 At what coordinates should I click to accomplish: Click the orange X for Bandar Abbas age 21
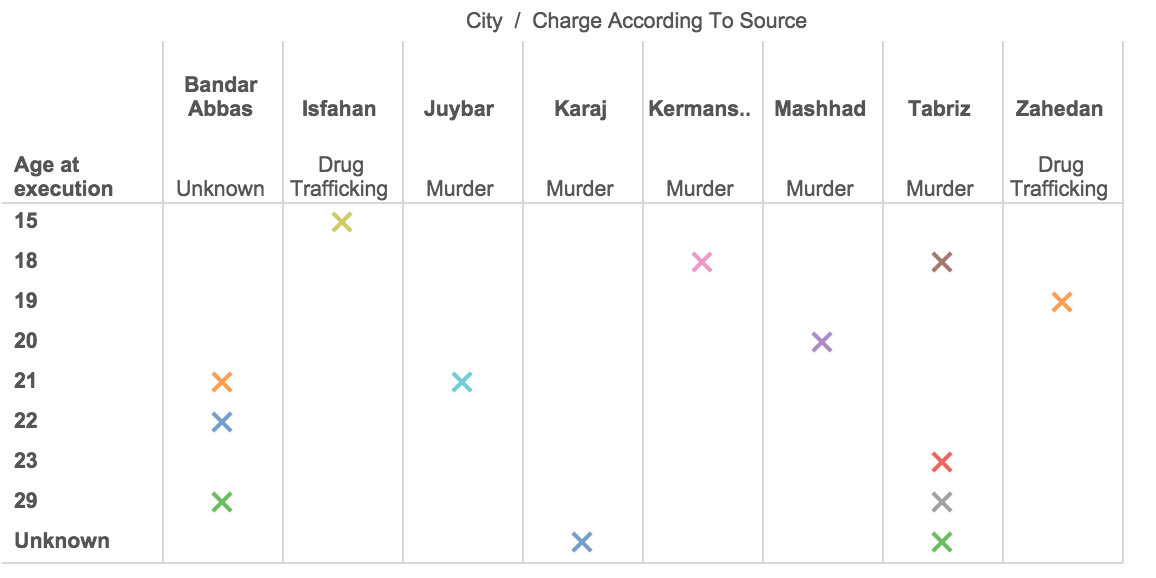coord(222,382)
